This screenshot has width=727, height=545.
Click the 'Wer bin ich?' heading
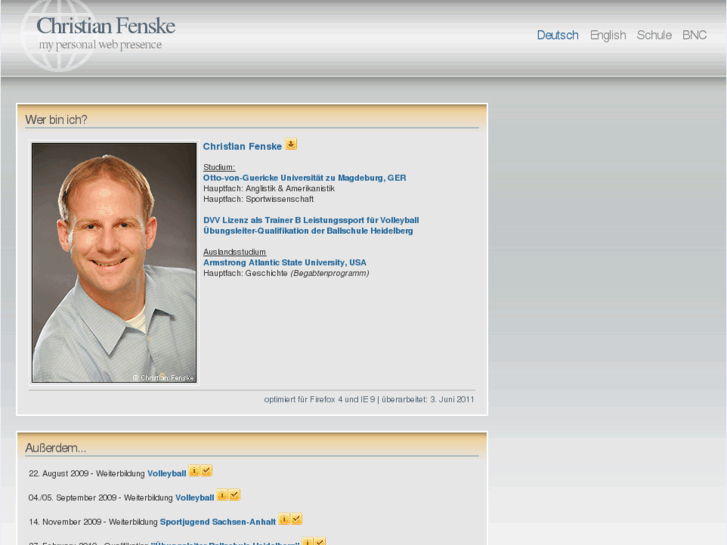56,120
